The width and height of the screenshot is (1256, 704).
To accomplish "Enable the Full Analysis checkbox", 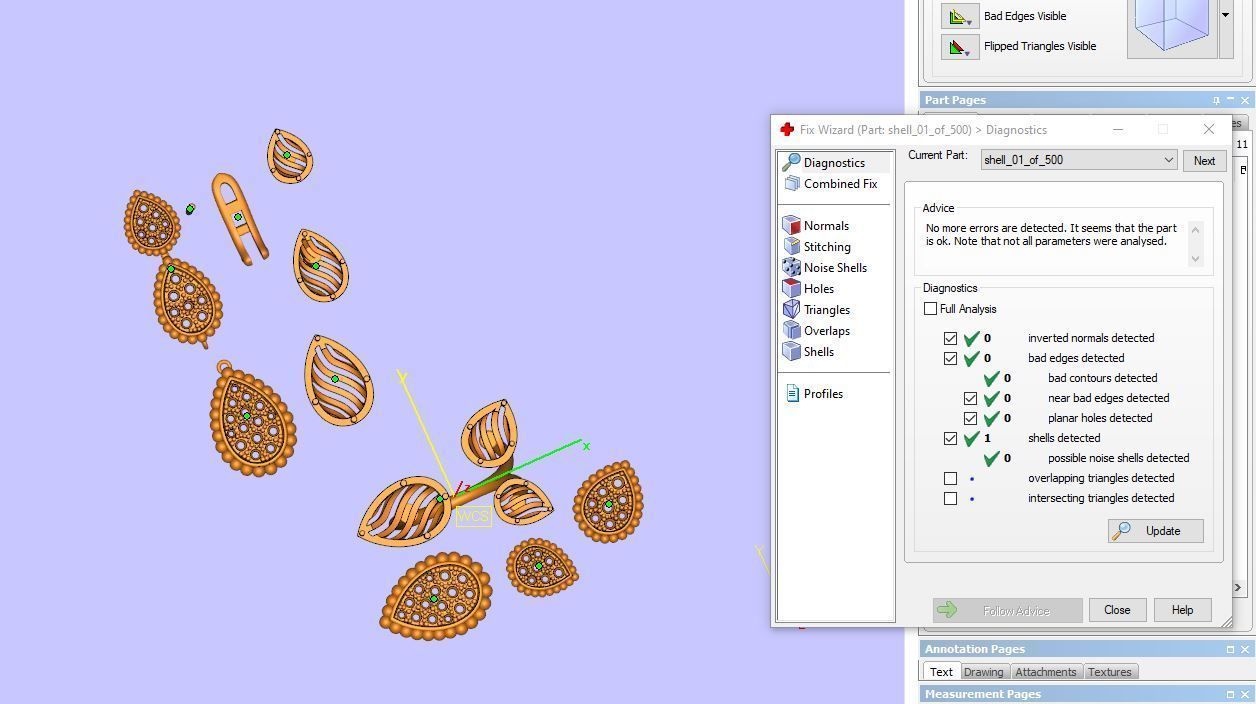I will [x=930, y=309].
